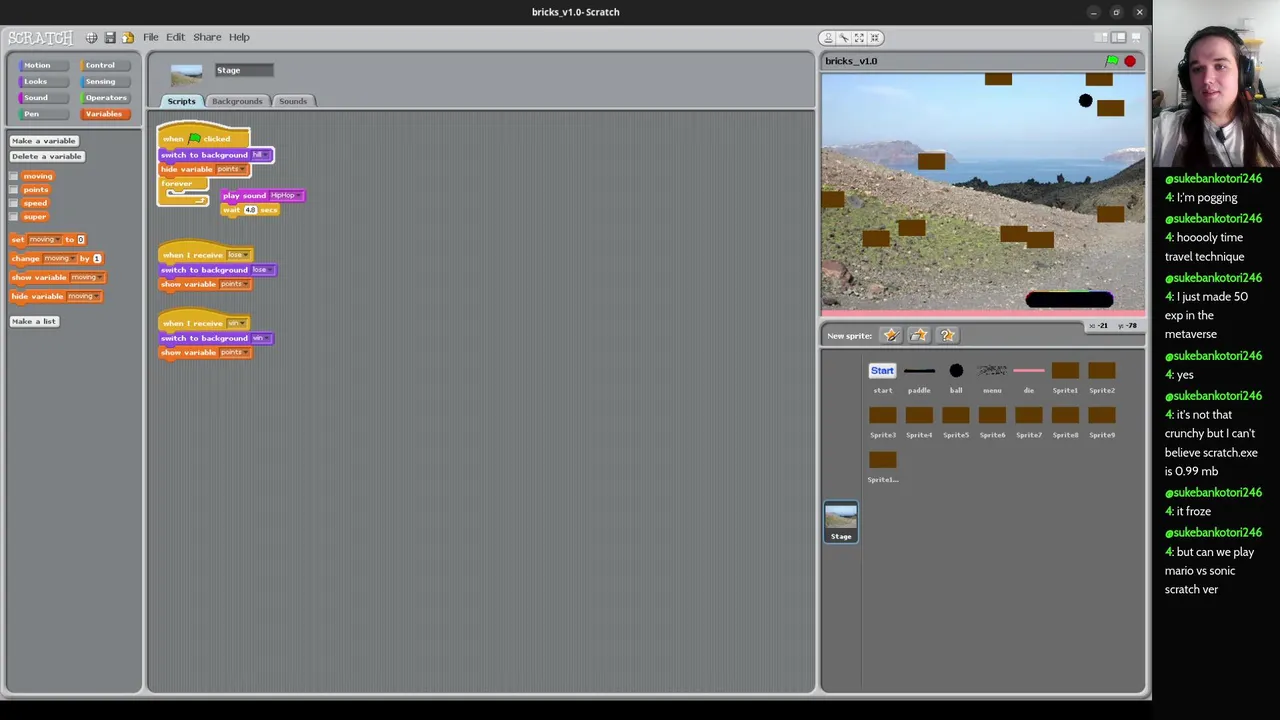Select the Stage thumbnail in sprite list

pos(841,522)
